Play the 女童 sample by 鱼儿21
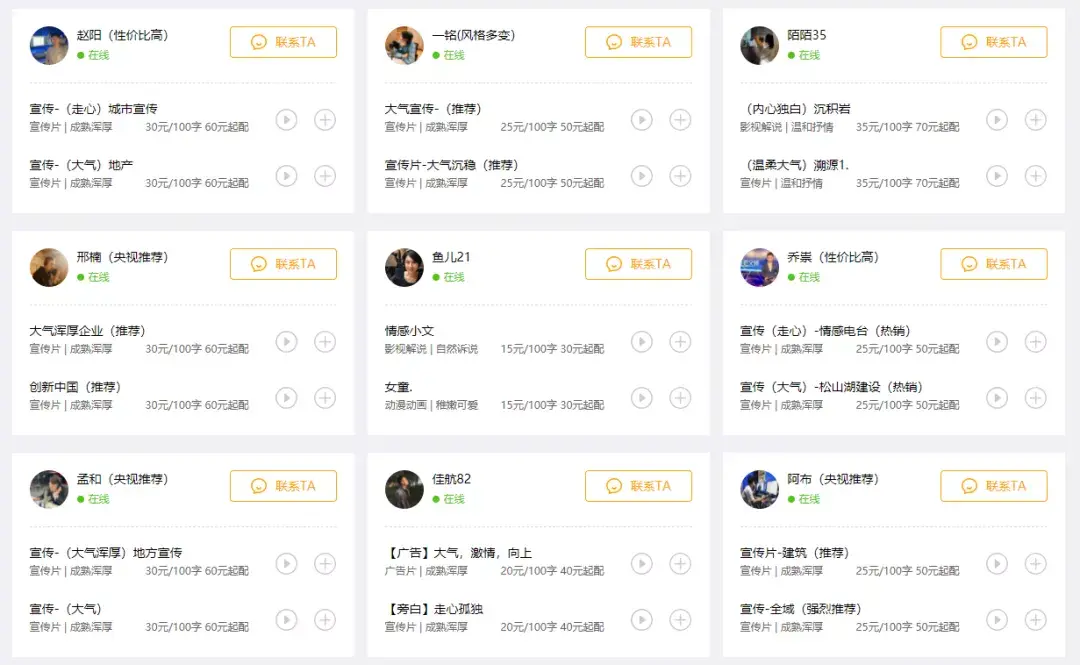Screen dimensions: 1080x665 pos(641,397)
